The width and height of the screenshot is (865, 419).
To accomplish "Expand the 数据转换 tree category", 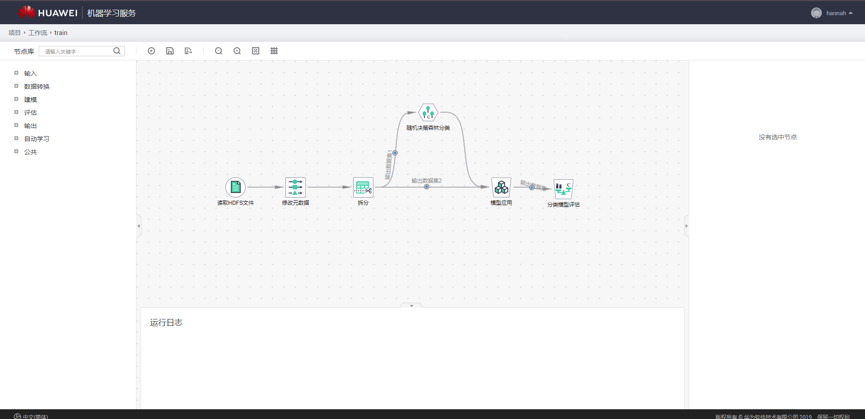I will [x=17, y=86].
